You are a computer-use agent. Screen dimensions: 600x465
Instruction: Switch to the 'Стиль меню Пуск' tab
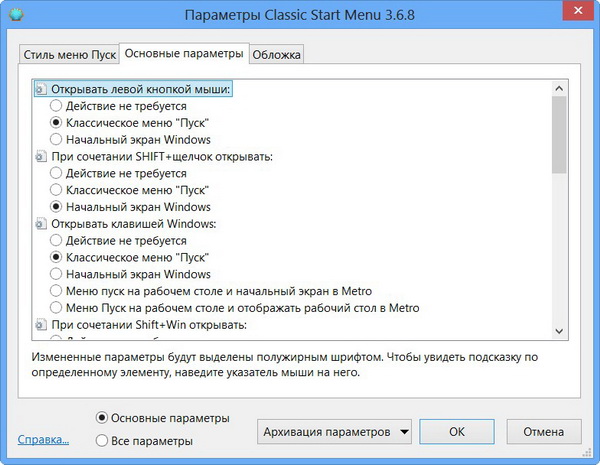pos(68,54)
